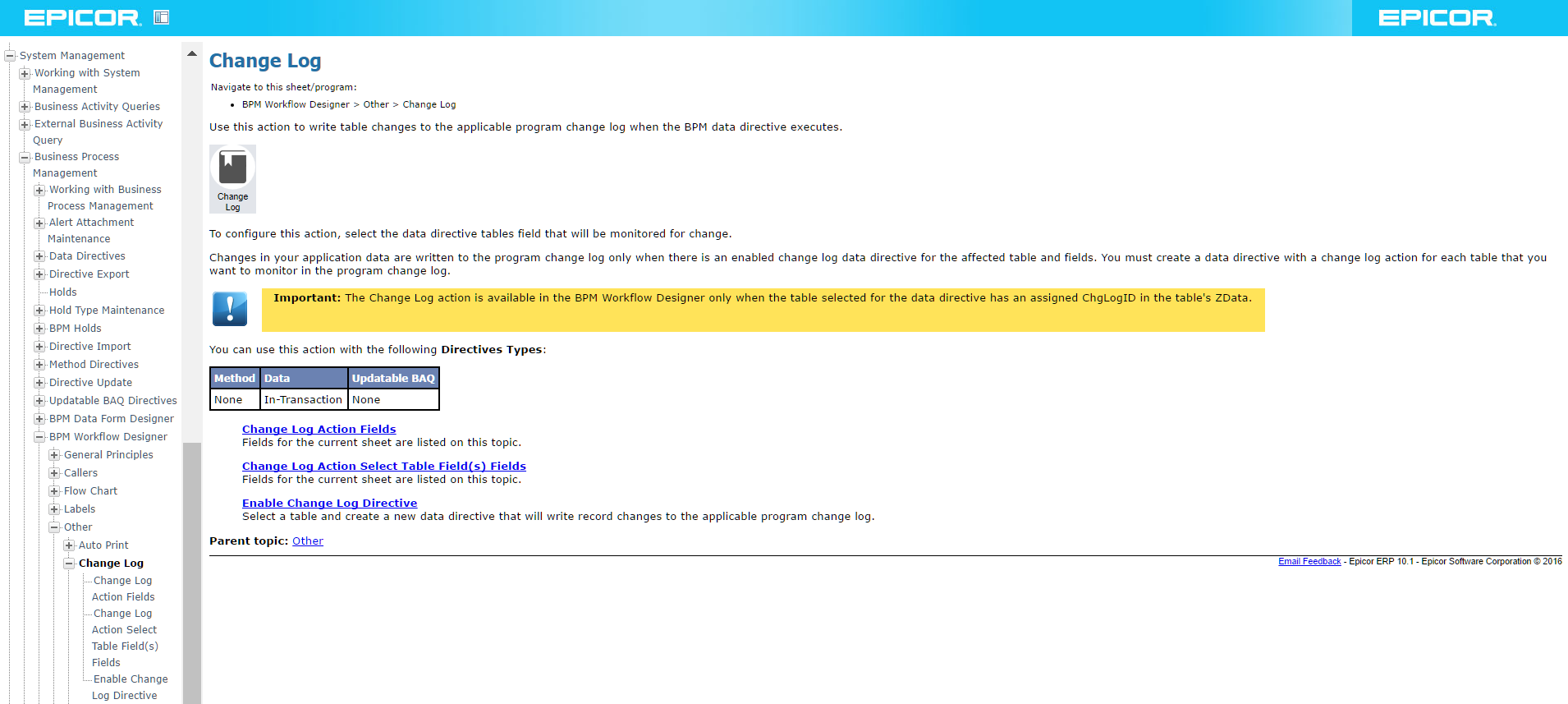Go to the parent topic Other link

[x=308, y=541]
